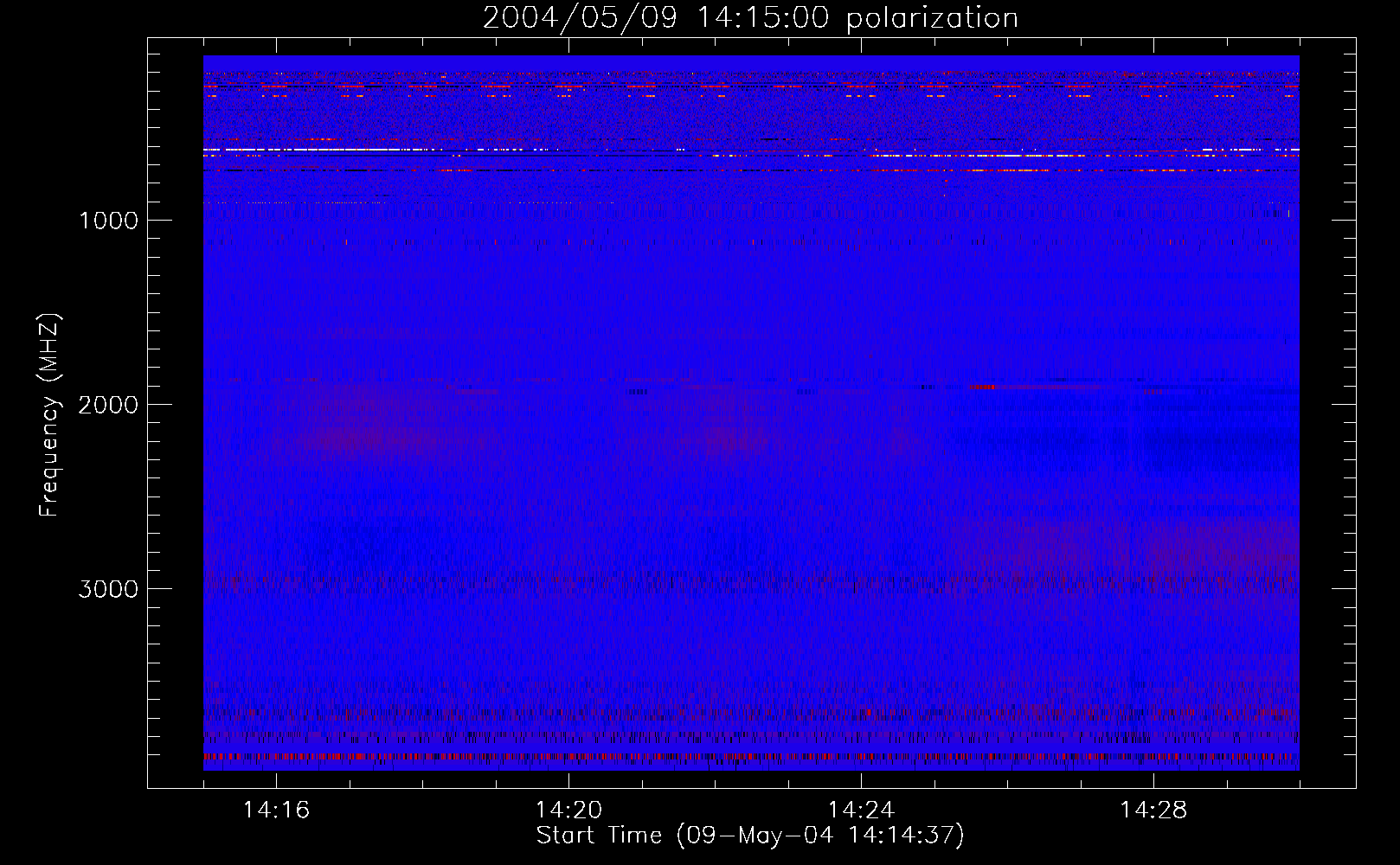The image size is (1400, 865).
Task: Click the 14:20 time tick label
Action: [568, 810]
